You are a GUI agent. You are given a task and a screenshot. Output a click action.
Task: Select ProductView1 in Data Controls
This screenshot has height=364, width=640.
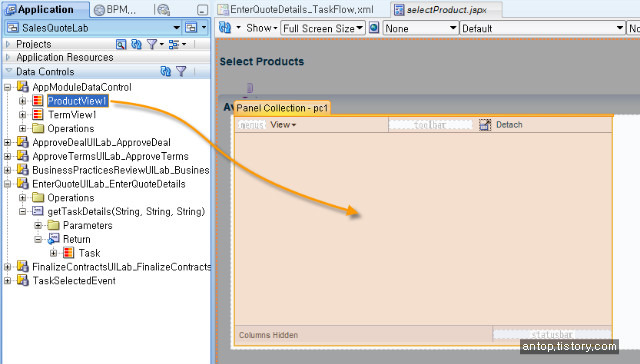(x=77, y=101)
